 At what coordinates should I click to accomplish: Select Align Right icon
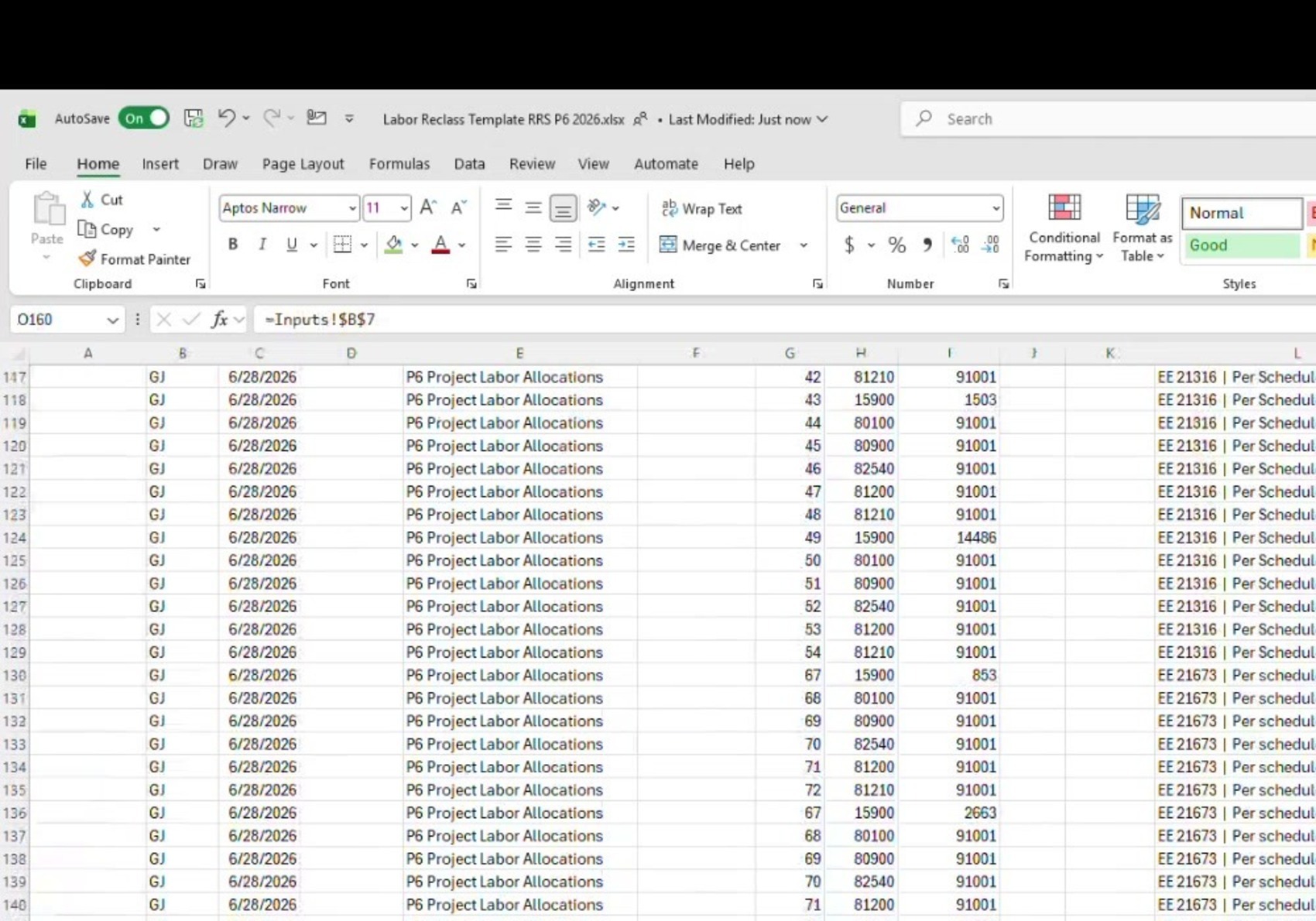(x=563, y=245)
